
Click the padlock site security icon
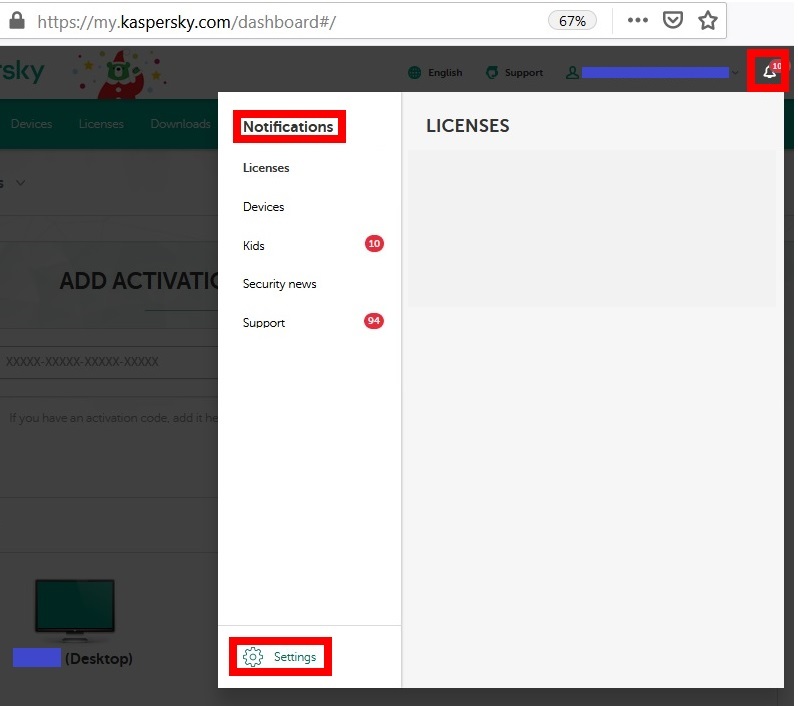click(x=17, y=21)
